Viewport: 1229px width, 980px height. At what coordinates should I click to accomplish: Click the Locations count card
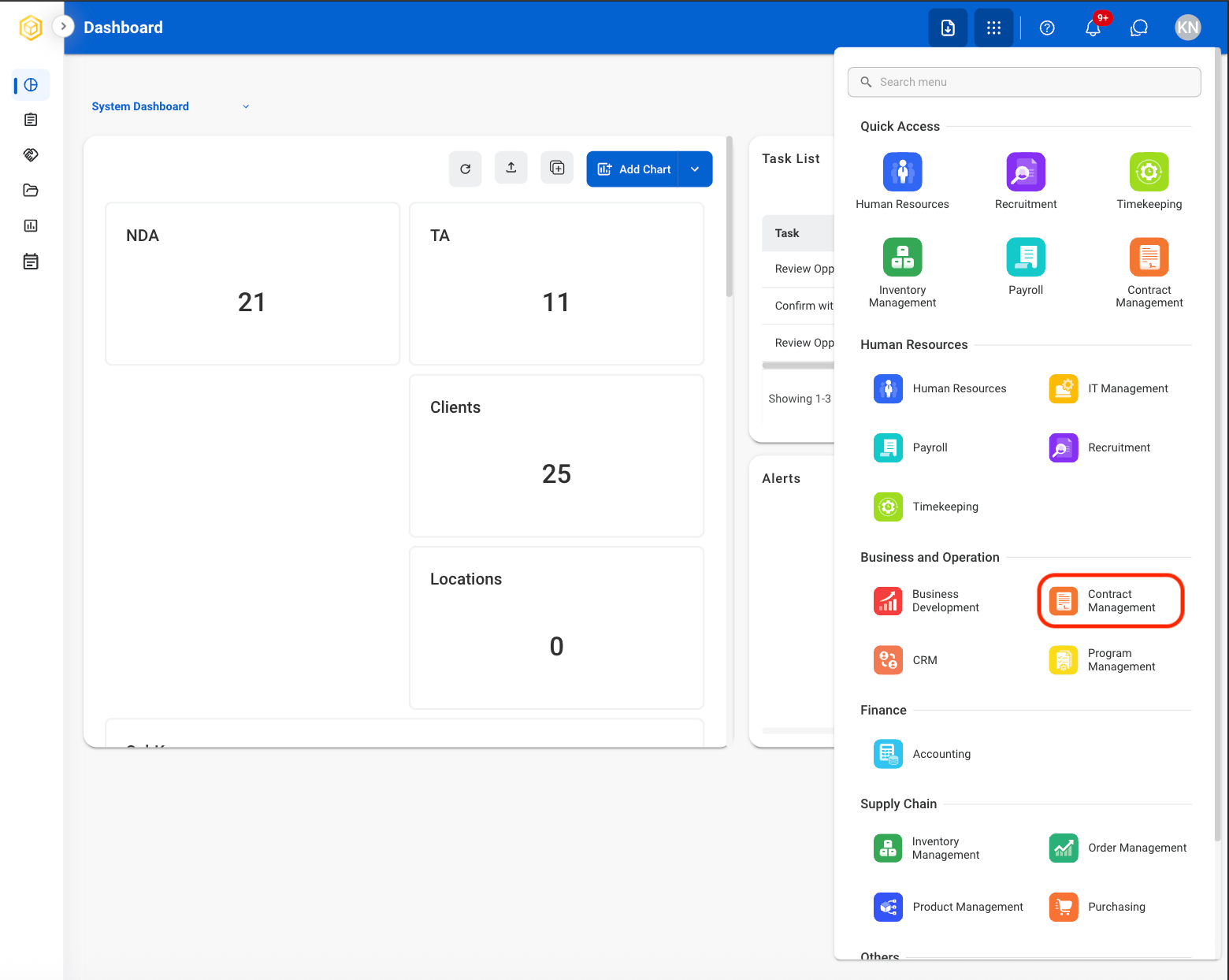556,628
